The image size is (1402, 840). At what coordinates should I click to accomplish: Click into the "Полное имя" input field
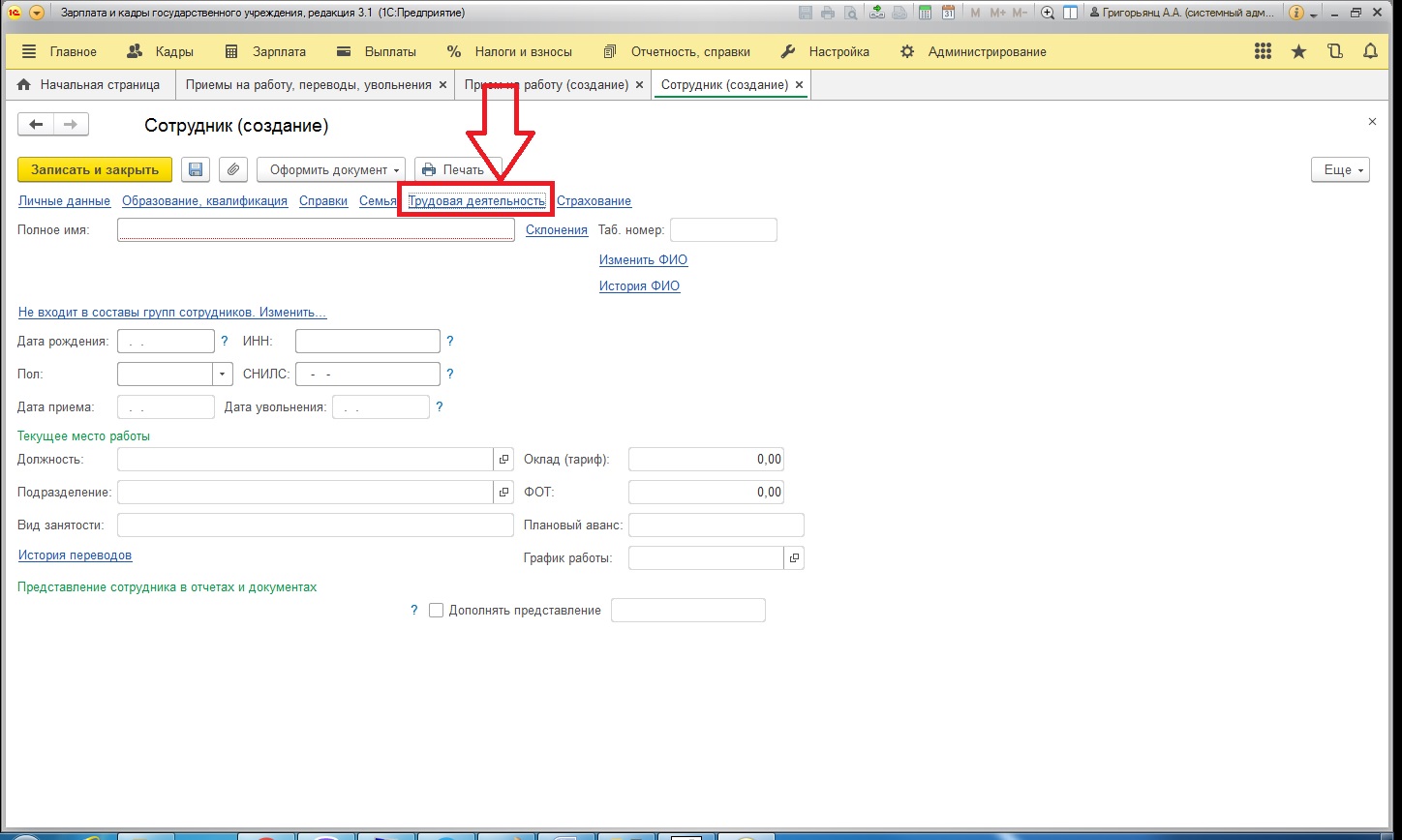pyautogui.click(x=315, y=229)
